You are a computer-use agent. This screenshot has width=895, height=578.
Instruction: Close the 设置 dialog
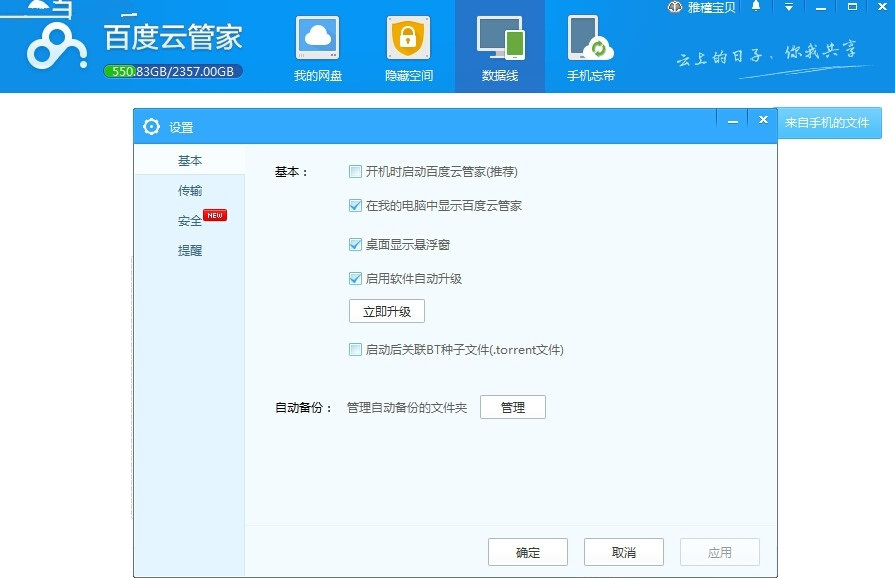763,120
